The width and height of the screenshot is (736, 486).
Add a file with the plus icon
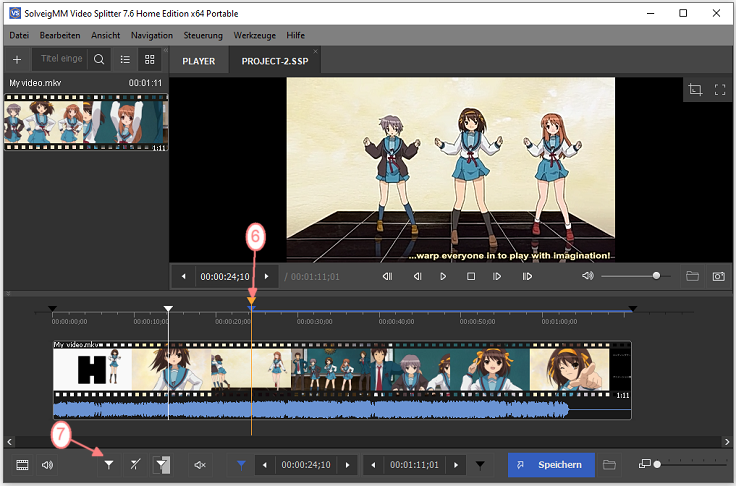[x=17, y=60]
